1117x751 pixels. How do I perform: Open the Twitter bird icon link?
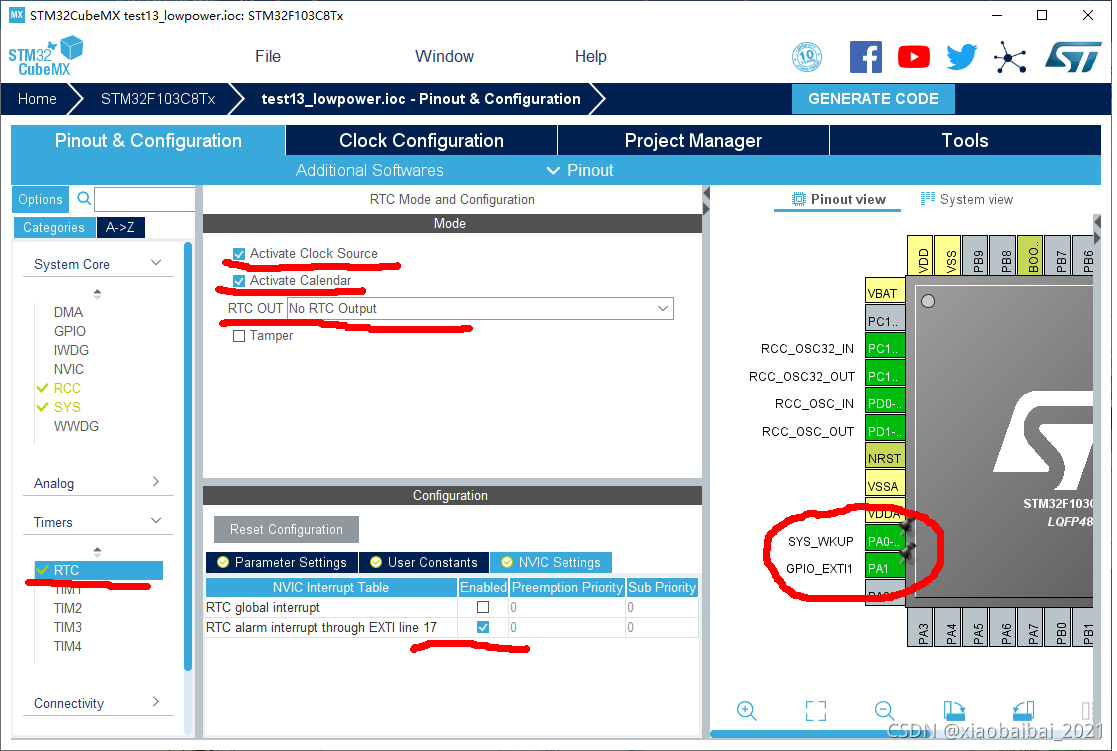coord(961,56)
